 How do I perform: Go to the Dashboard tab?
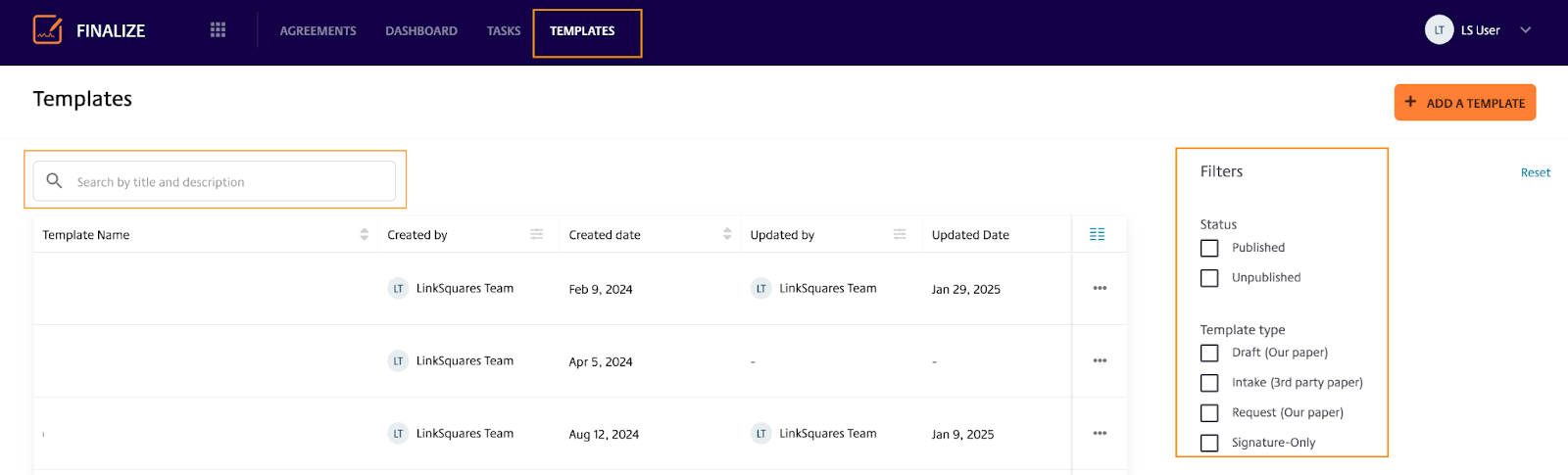coord(421,31)
